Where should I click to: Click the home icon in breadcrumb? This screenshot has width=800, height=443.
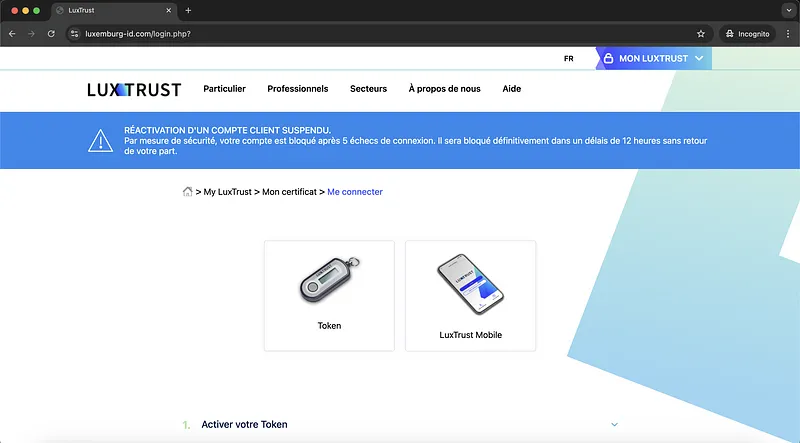click(x=187, y=192)
